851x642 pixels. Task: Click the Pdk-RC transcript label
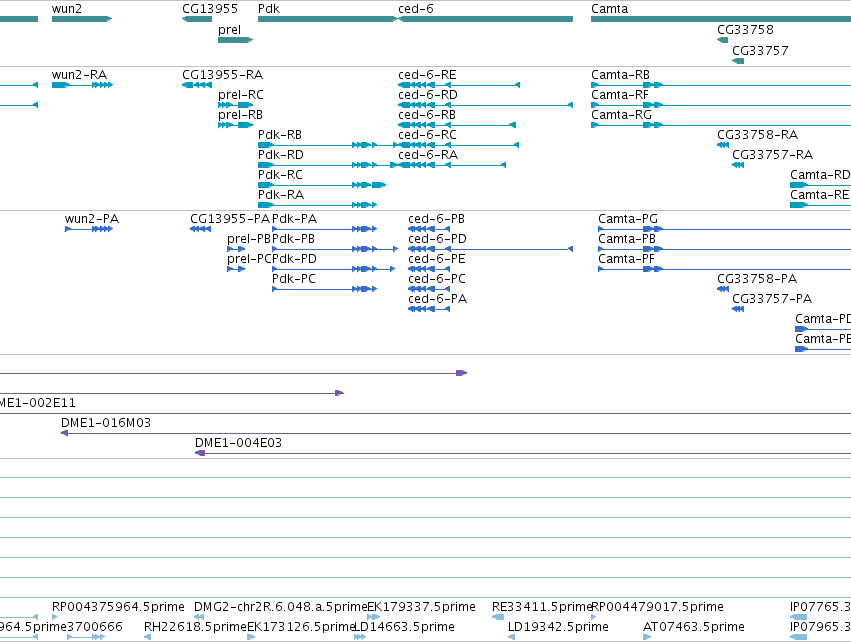point(280,175)
